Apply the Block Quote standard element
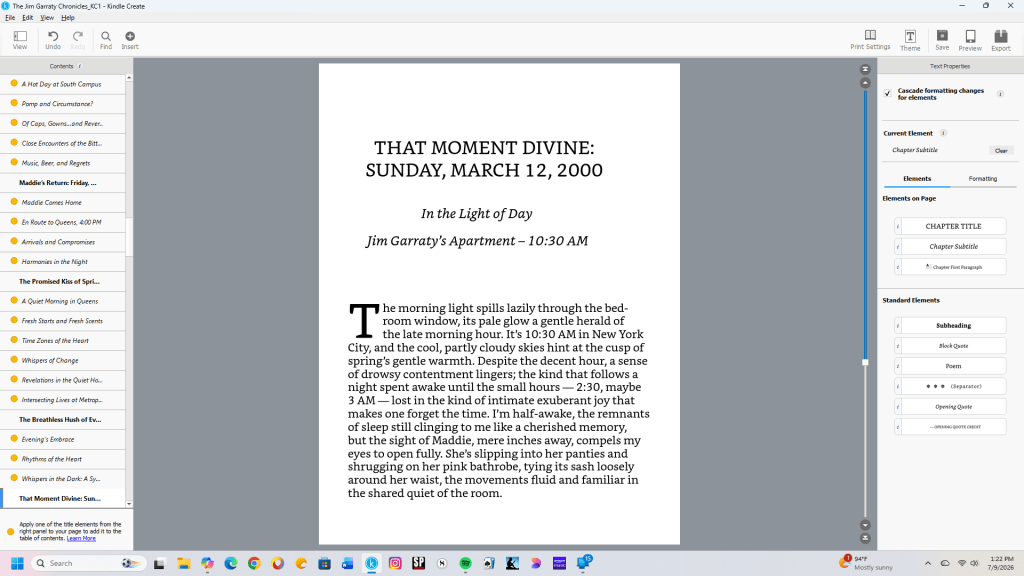 click(953, 345)
